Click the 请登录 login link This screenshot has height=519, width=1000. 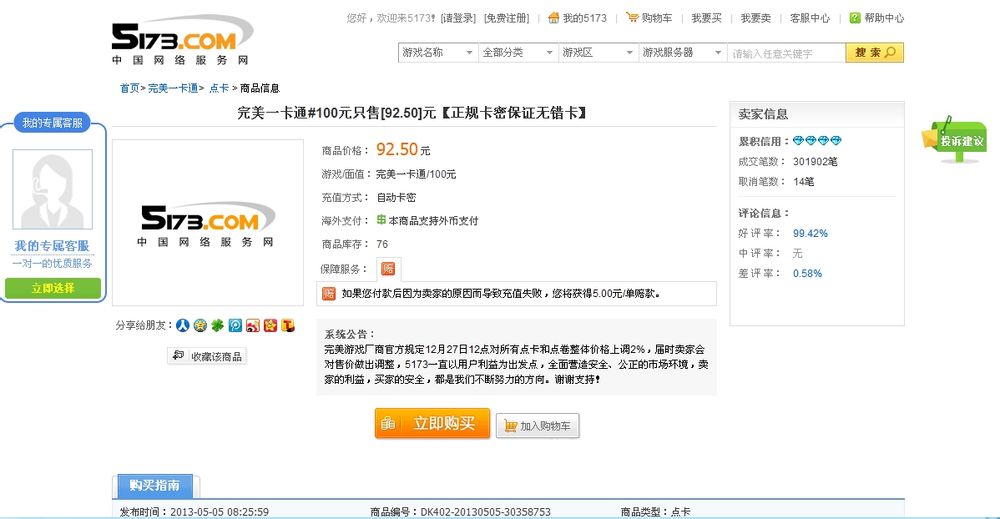(458, 18)
